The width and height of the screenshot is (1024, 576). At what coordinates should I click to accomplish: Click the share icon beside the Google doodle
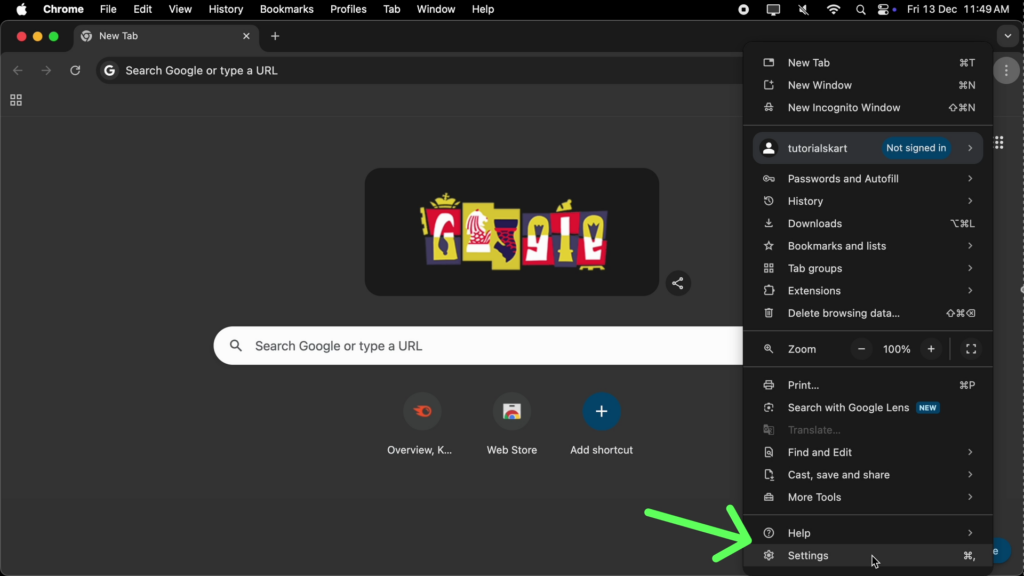678,283
